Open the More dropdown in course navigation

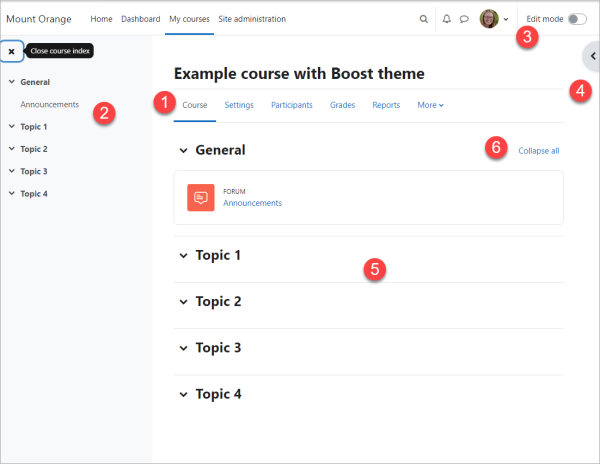[x=430, y=105]
